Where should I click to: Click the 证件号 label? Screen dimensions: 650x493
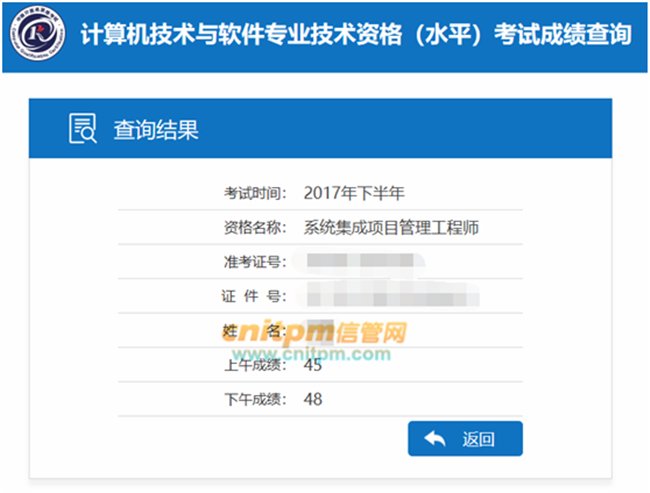256,297
